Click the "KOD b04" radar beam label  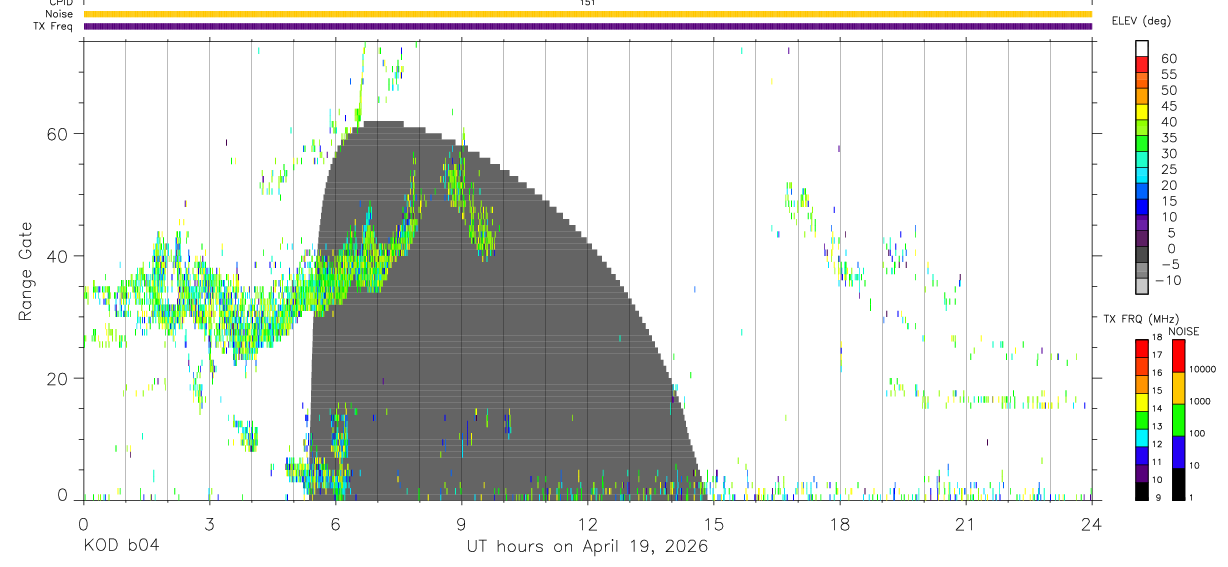click(120, 546)
